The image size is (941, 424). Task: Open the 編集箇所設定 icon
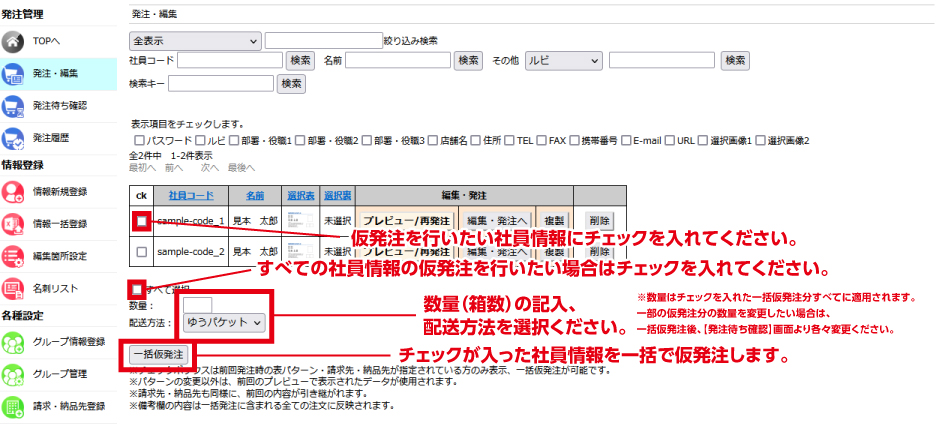(14, 255)
